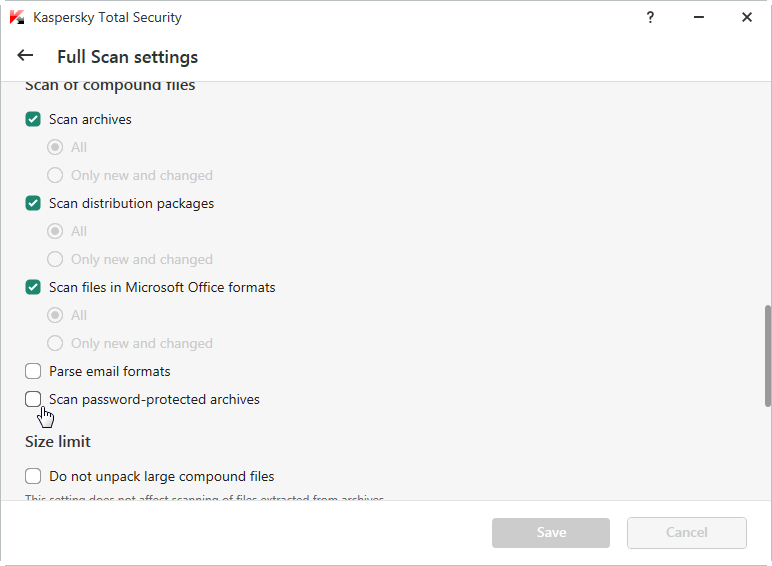Check Scan password-protected archives

coord(33,399)
